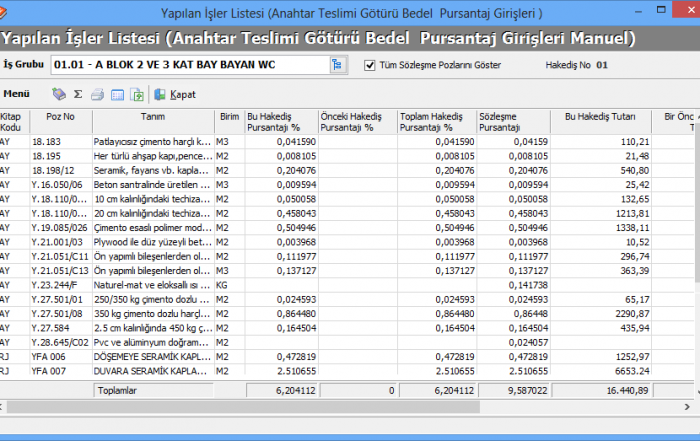Screen dimensions: 700x441
Task: Click the sigma totals icon
Action: click(x=78, y=95)
